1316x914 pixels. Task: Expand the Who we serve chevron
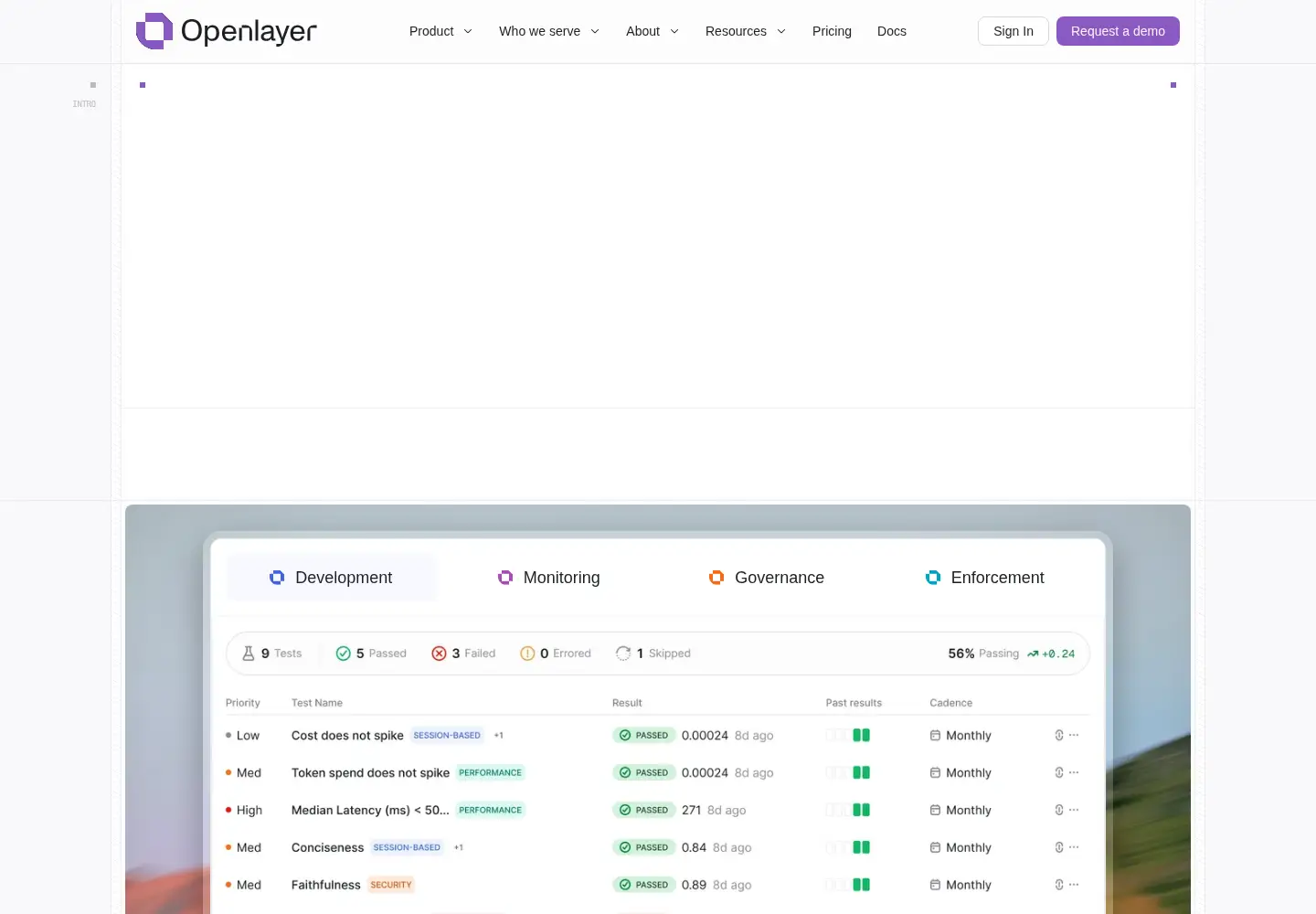(x=595, y=31)
